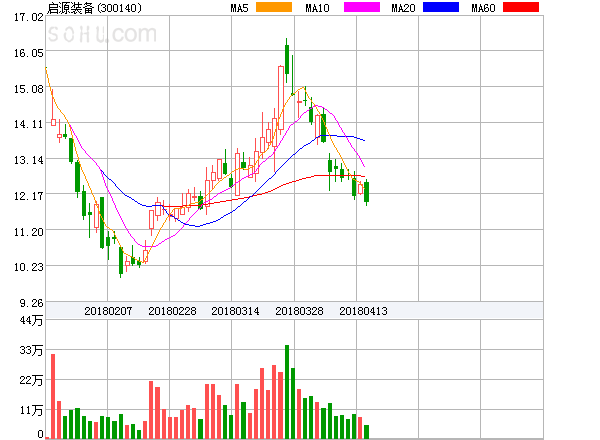Screen dimensions: 600x440
Task: Click the 20180413 date label
Action: pos(363,311)
